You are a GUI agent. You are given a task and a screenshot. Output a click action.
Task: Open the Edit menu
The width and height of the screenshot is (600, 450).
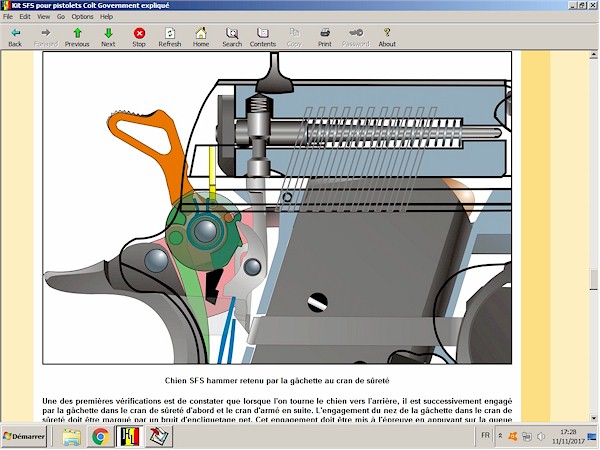coord(25,16)
